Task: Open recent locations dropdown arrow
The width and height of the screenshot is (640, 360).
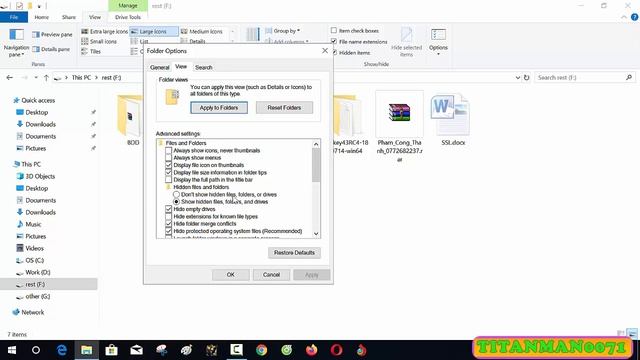Action: click(x=36, y=78)
